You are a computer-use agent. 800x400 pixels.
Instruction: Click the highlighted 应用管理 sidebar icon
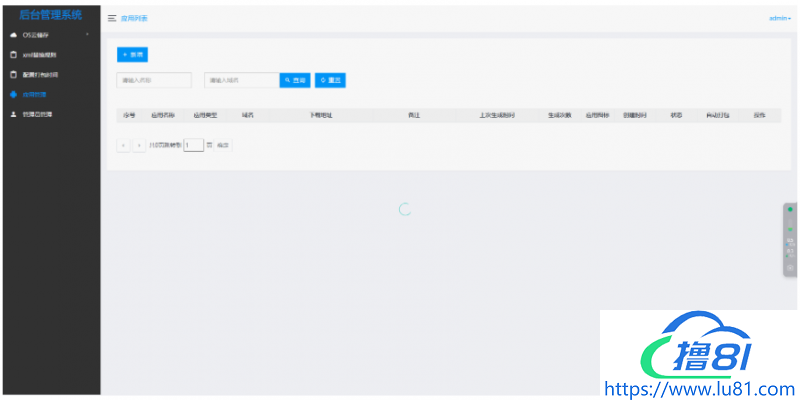coord(13,94)
